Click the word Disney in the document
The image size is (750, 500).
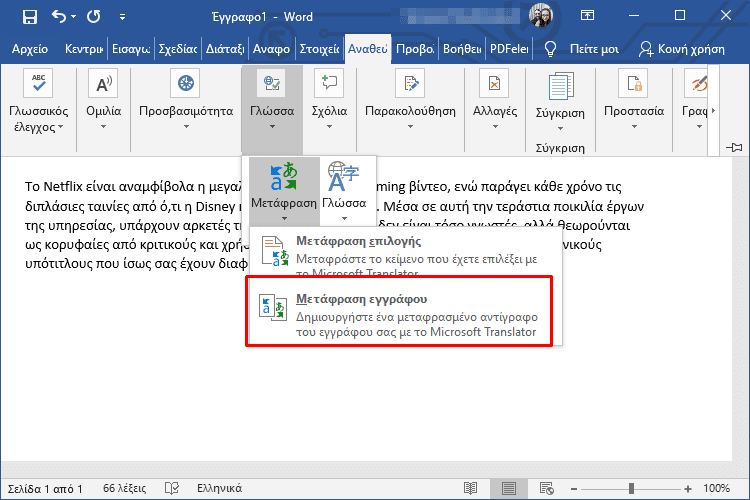[x=215, y=206]
